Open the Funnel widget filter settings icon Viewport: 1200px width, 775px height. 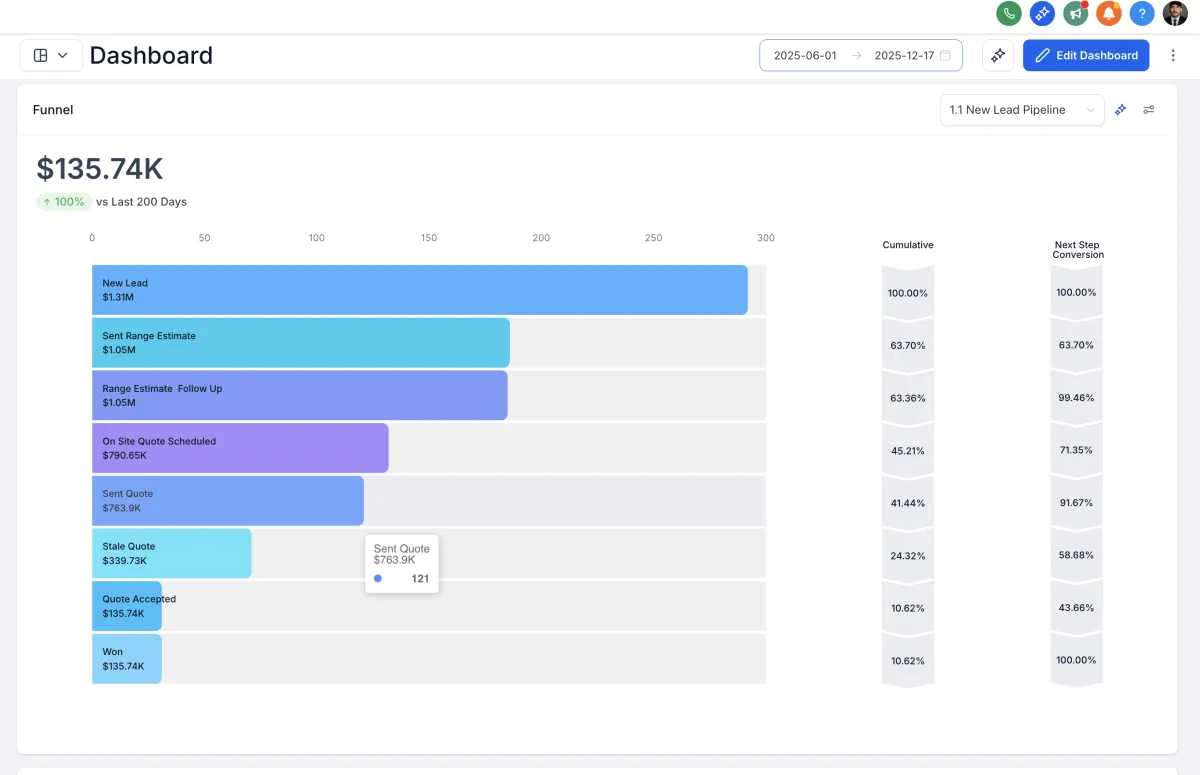[1149, 110]
